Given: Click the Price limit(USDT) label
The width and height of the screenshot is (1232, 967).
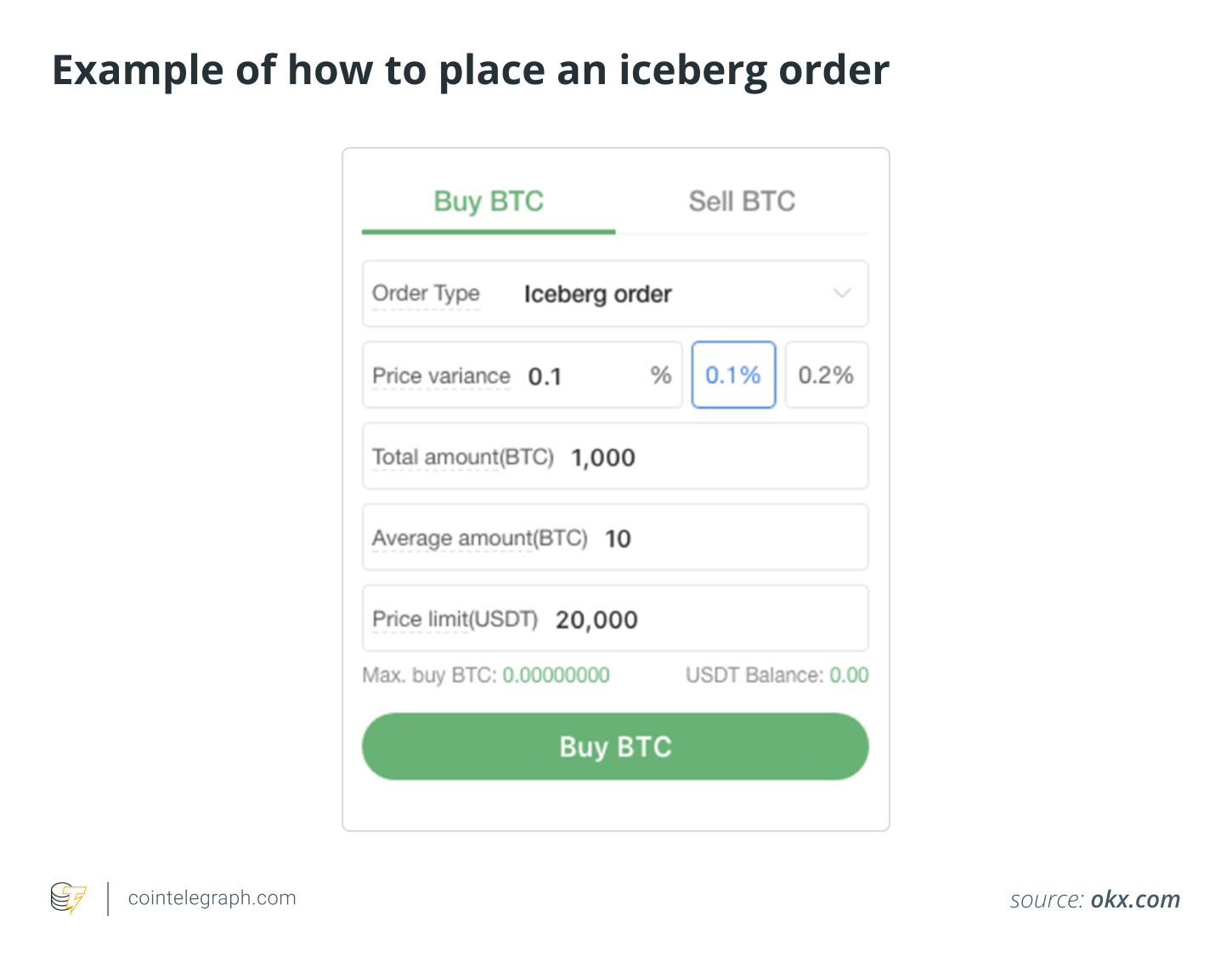Looking at the screenshot, I should pos(455,619).
